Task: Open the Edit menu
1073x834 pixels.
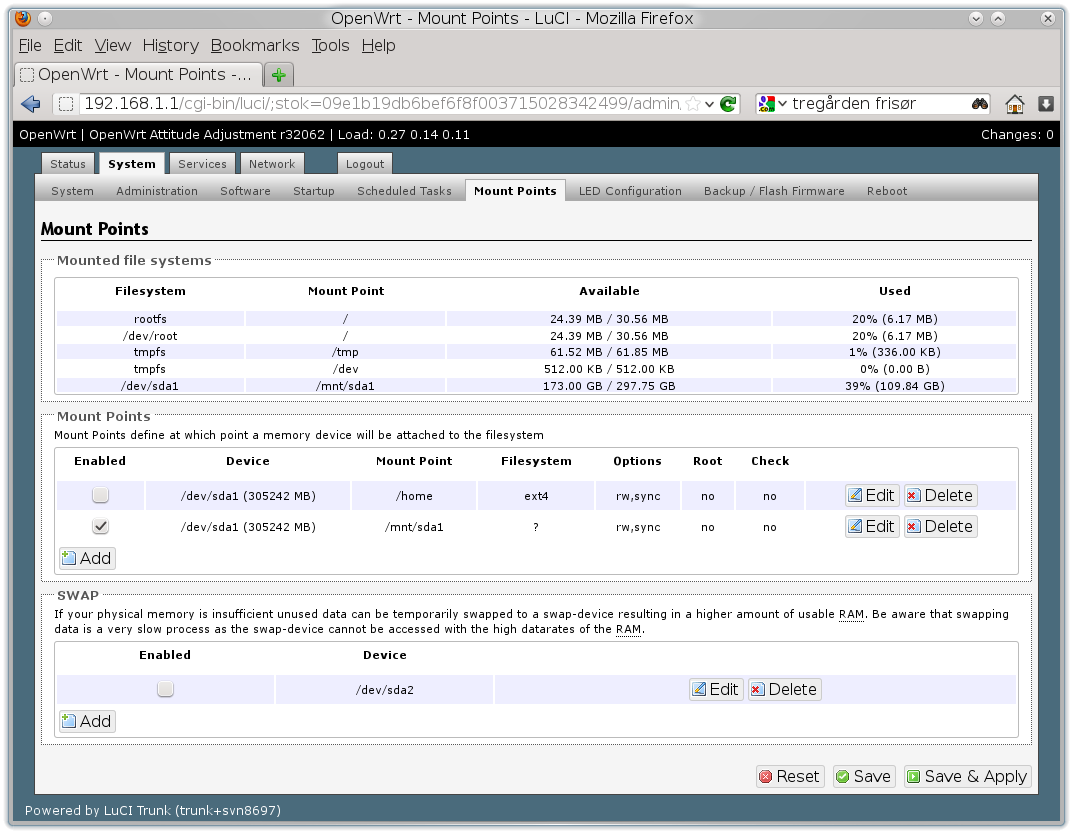Action: click(x=68, y=45)
